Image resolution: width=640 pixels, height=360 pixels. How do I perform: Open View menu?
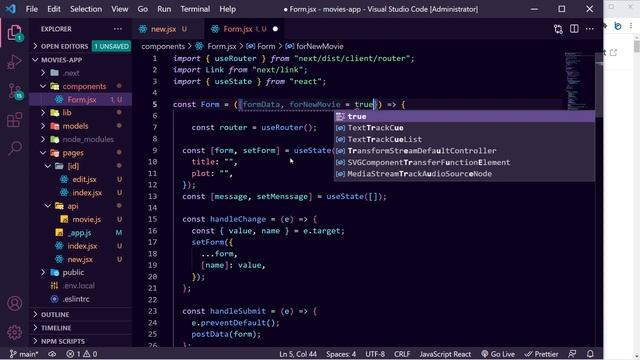click(x=120, y=9)
